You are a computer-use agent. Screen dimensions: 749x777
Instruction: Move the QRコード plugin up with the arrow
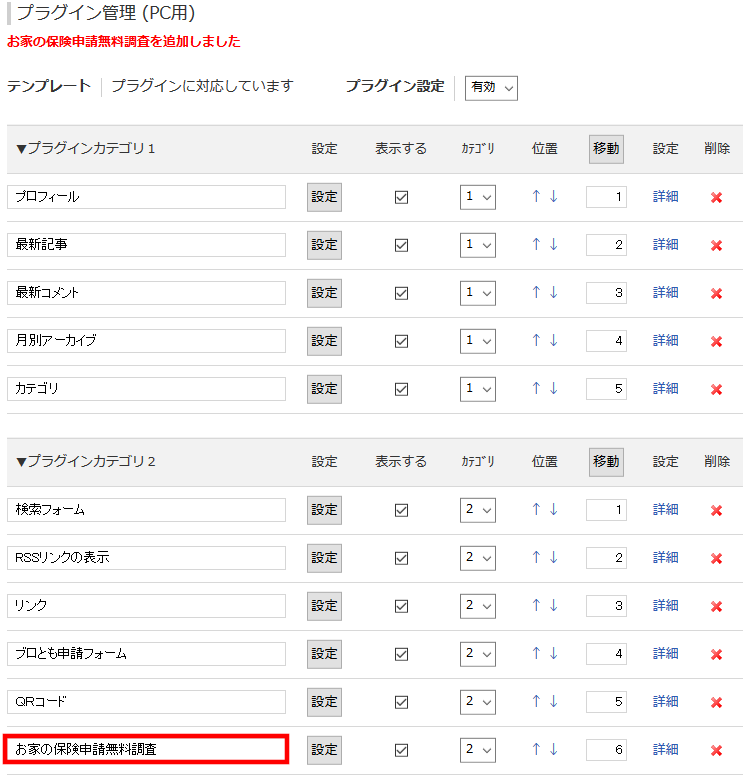click(536, 702)
